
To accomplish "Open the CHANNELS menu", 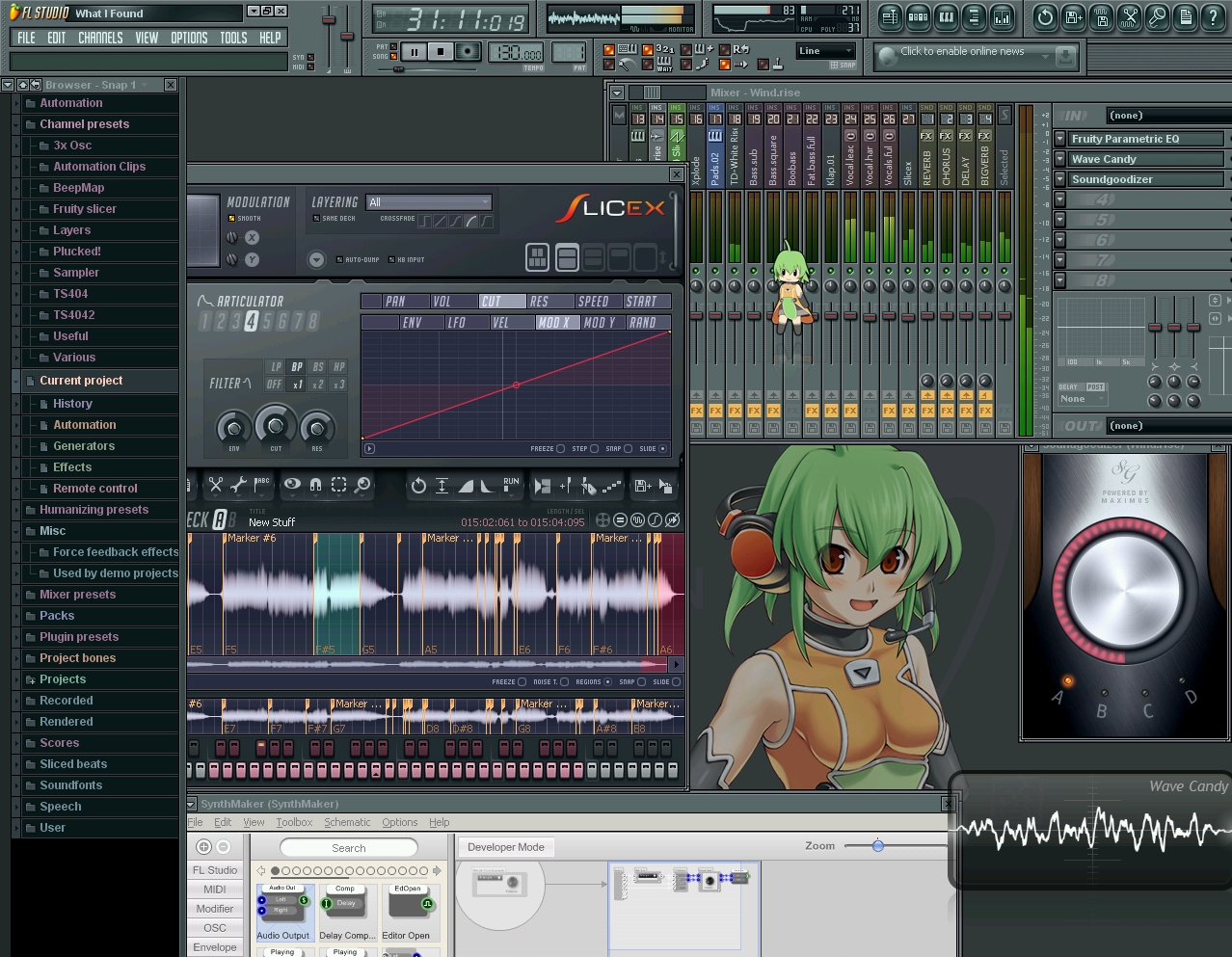I will (x=100, y=38).
